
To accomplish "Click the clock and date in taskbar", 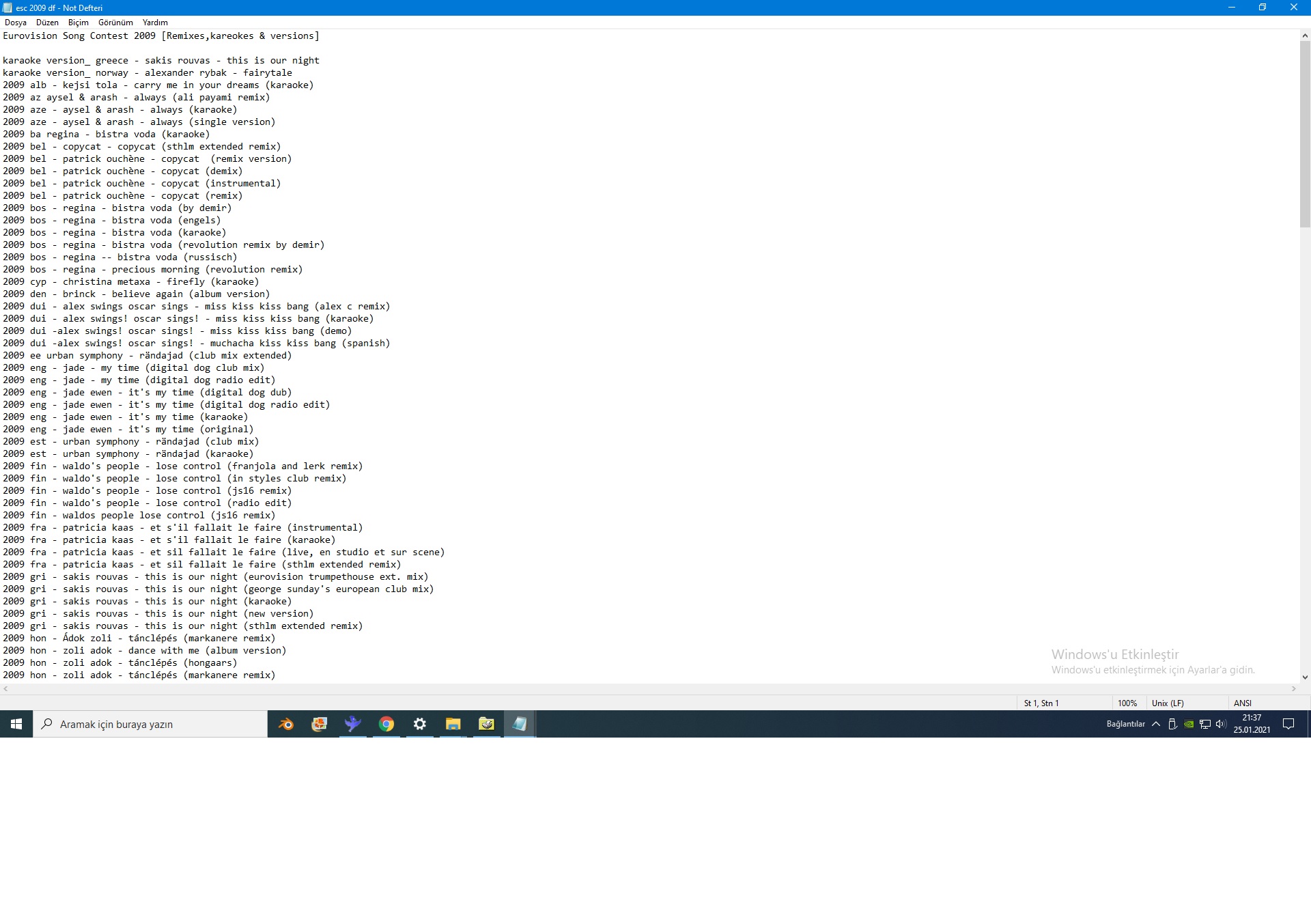I will (1252, 724).
